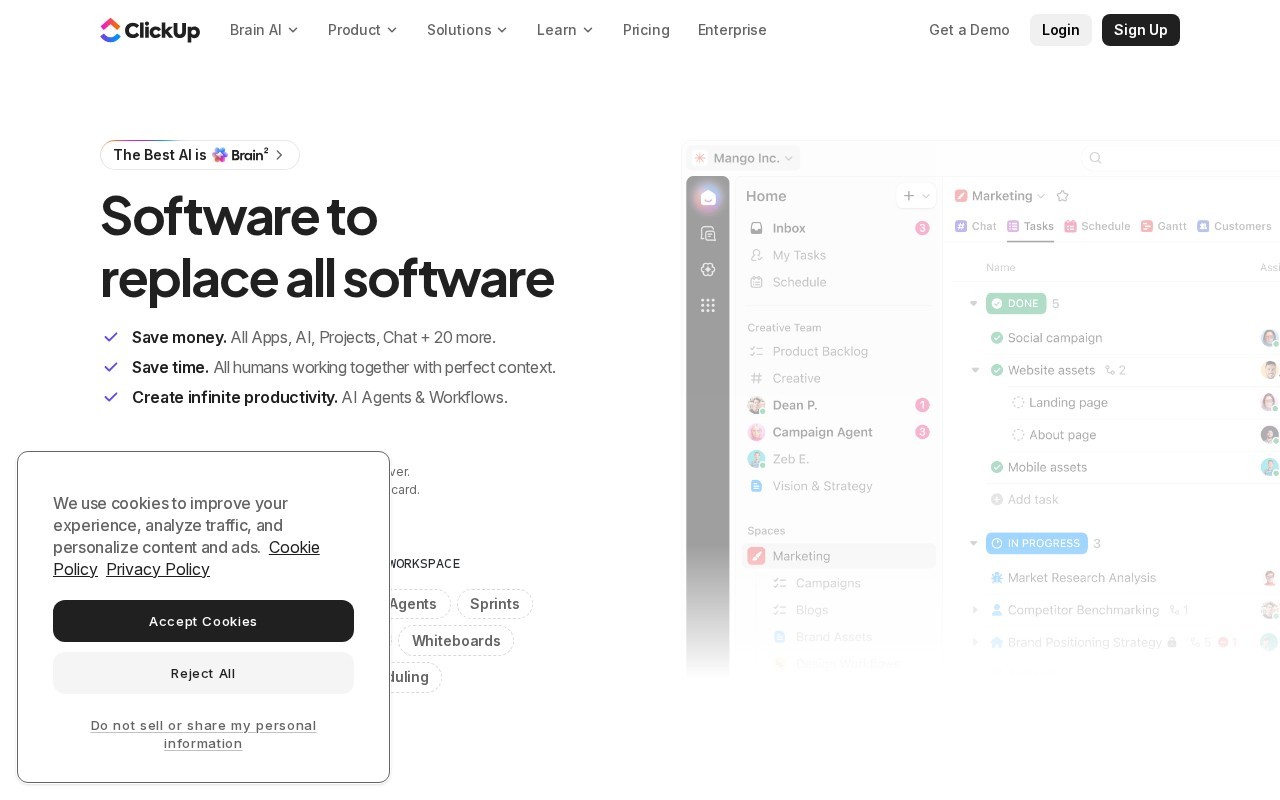Viewport: 1280px width, 800px height.
Task: Open the Home icon in the mockup sidebar
Action: tap(708, 197)
